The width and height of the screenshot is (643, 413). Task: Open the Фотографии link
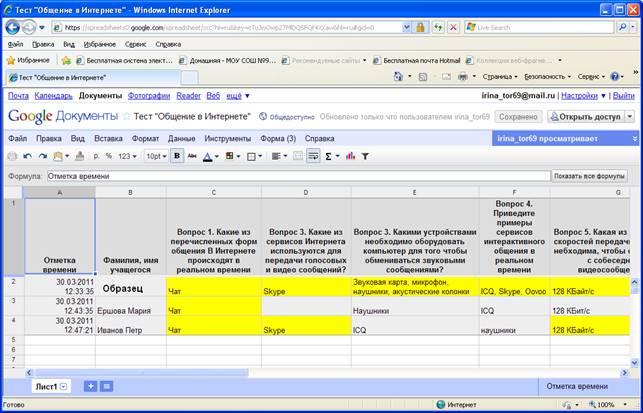149,96
